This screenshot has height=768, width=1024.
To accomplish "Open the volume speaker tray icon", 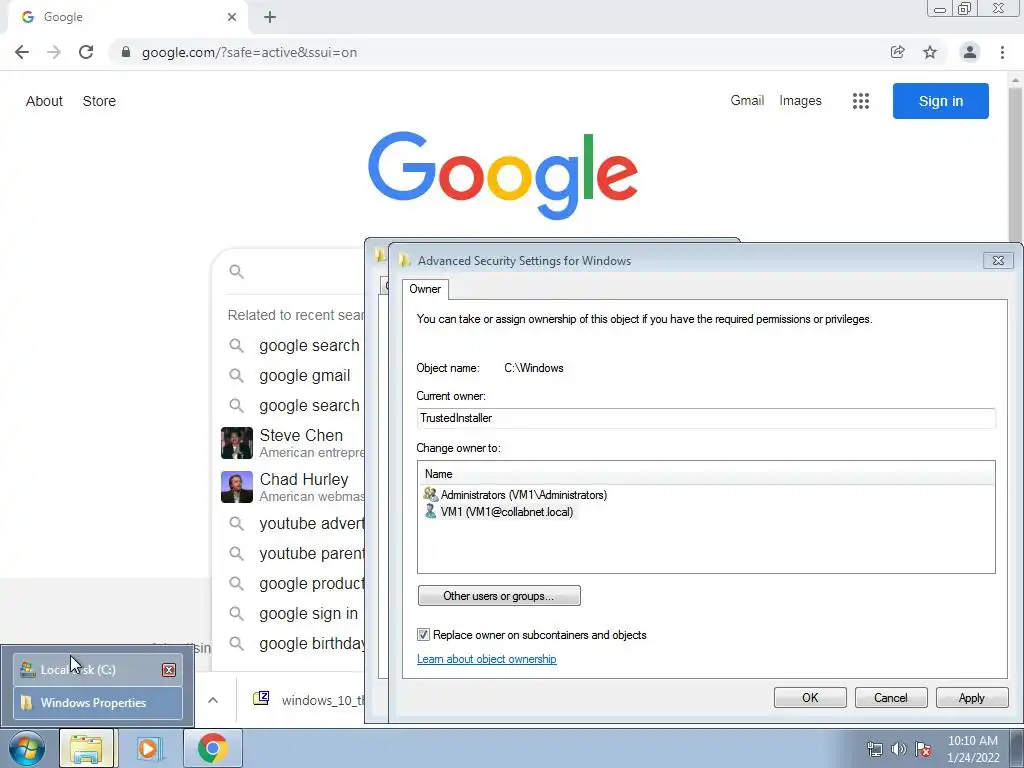I will coord(899,749).
